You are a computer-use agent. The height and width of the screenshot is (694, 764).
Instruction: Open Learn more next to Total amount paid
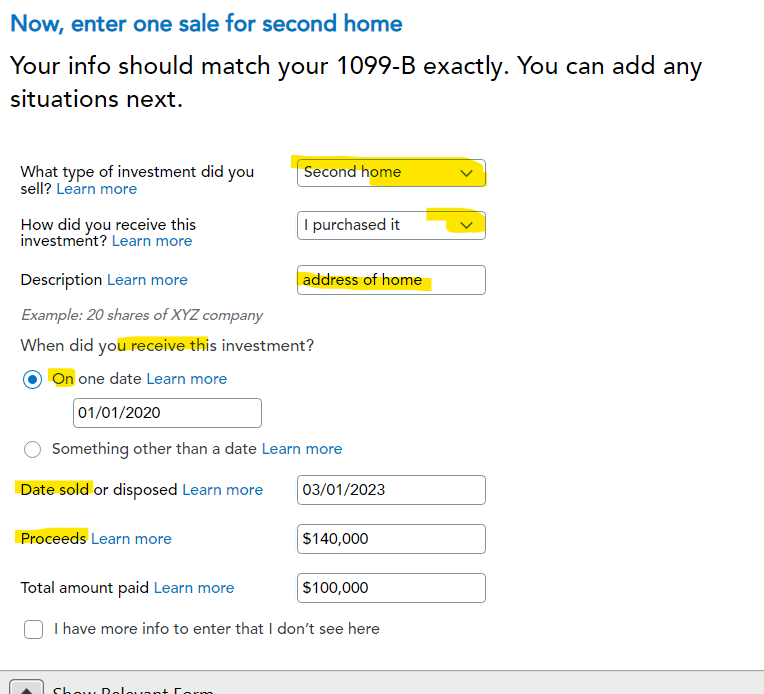click(x=194, y=588)
